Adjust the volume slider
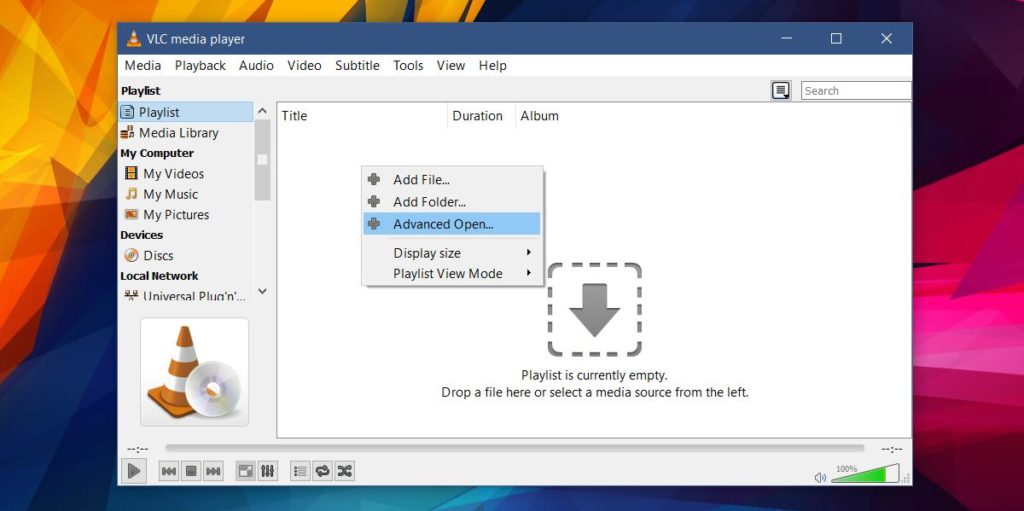Viewport: 1024px width, 511px height. click(x=865, y=474)
